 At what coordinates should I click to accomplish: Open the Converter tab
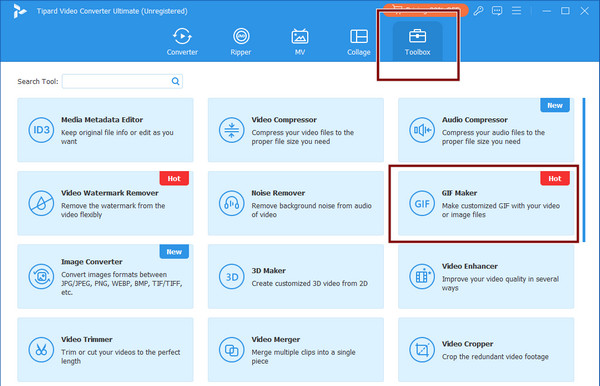(182, 41)
